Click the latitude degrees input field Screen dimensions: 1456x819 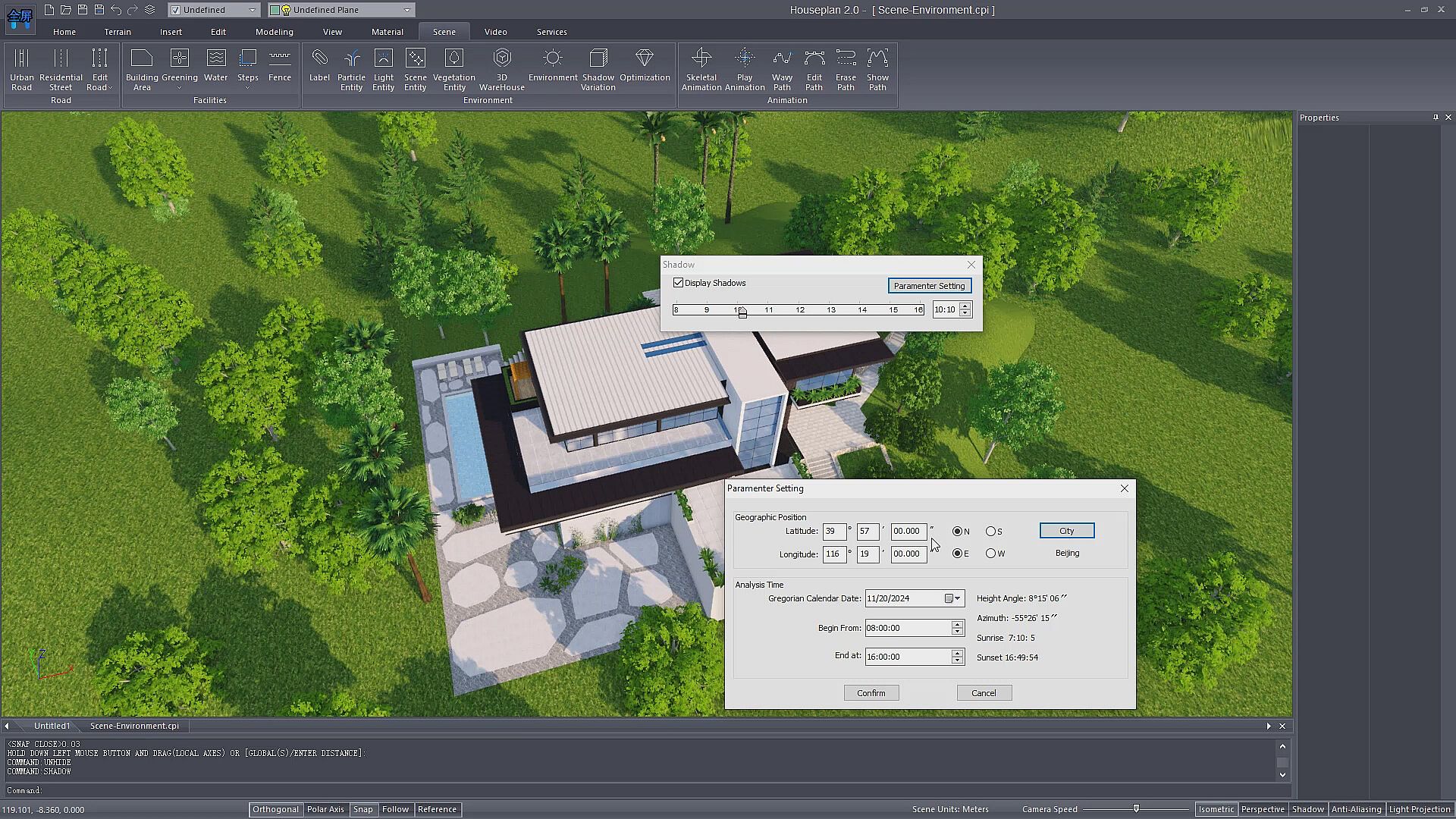point(833,532)
